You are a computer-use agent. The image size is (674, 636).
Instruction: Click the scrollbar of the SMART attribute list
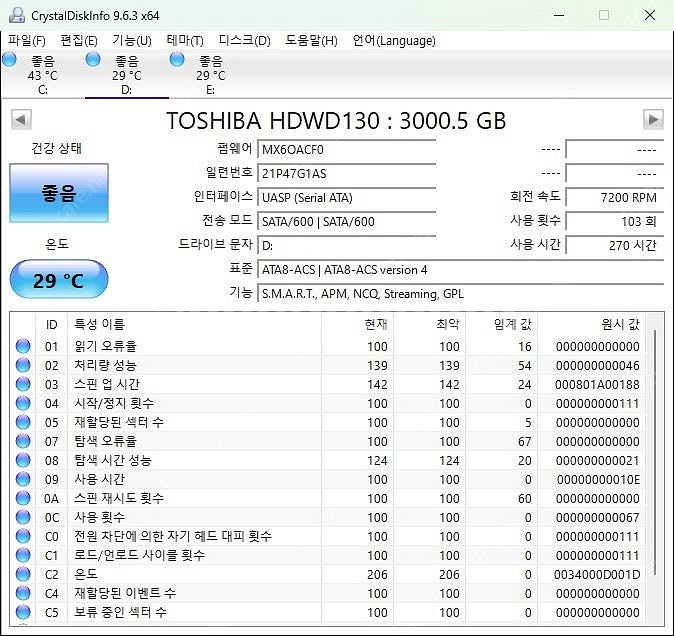coord(654,452)
